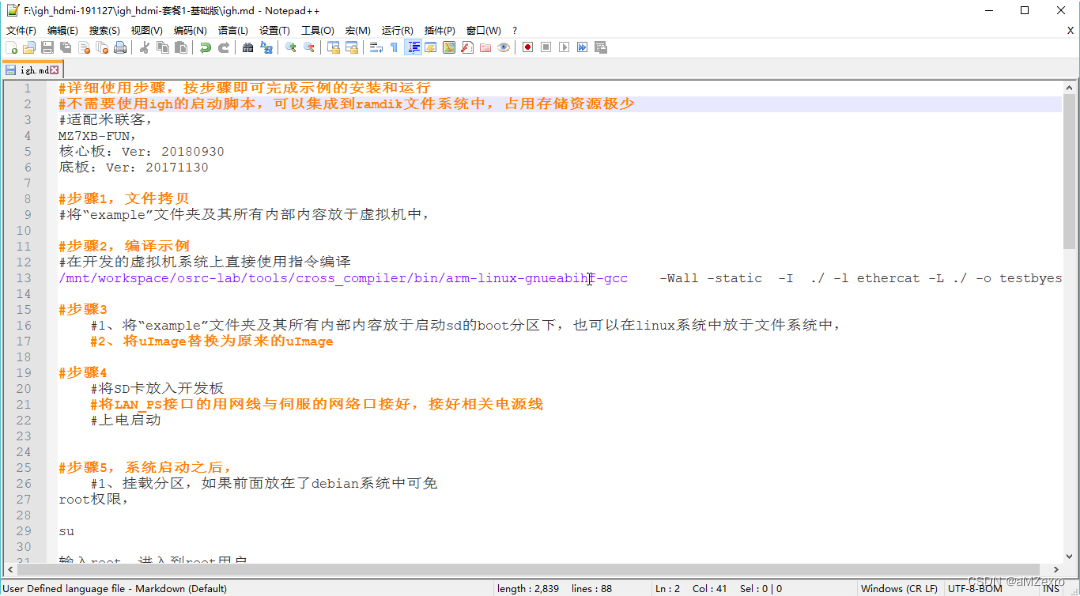Open the 窗口(W) menu
The width and height of the screenshot is (1080, 596).
[484, 30]
